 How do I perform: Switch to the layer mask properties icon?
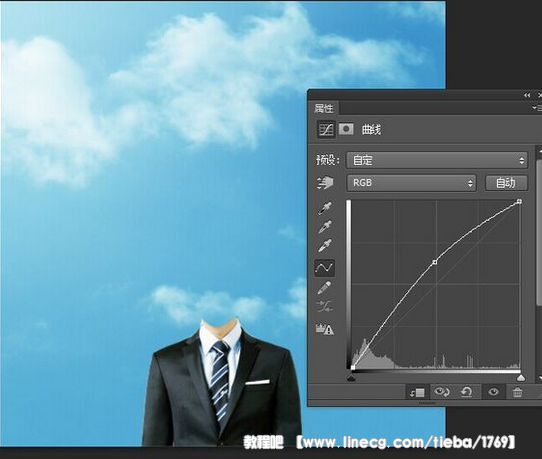[x=346, y=129]
